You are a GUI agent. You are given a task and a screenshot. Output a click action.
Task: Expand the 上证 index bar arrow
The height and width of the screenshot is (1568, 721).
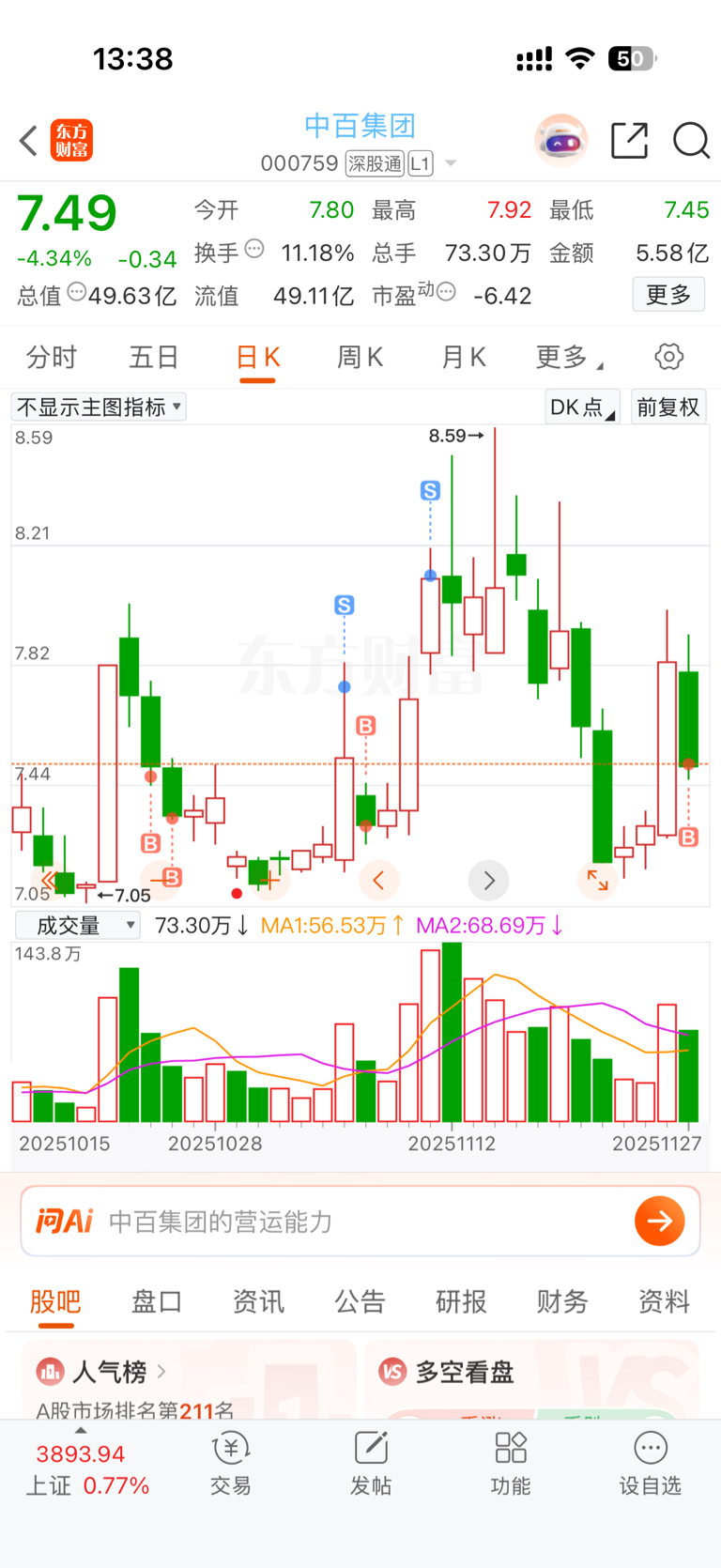tap(81, 1430)
